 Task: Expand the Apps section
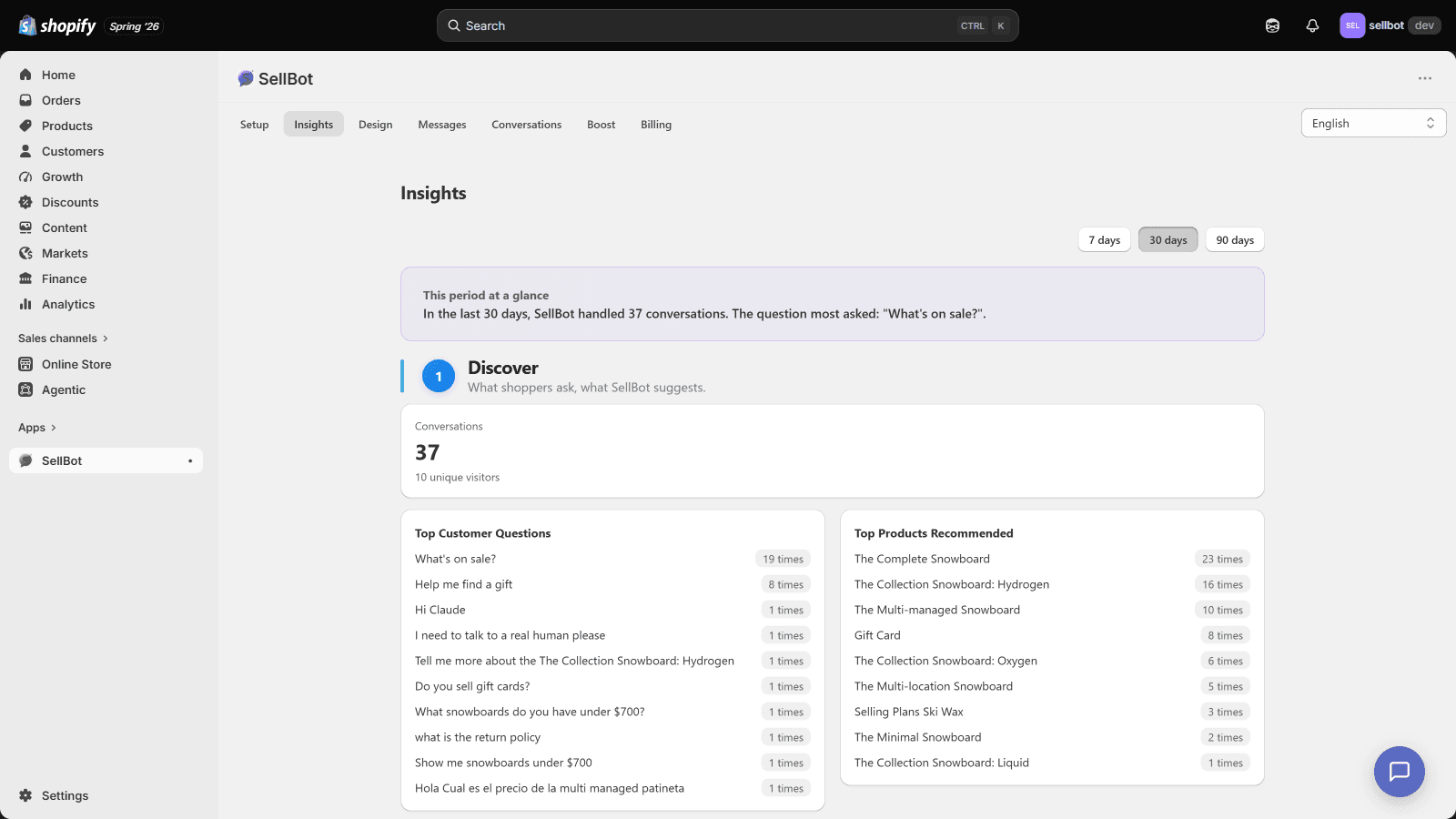tap(37, 427)
